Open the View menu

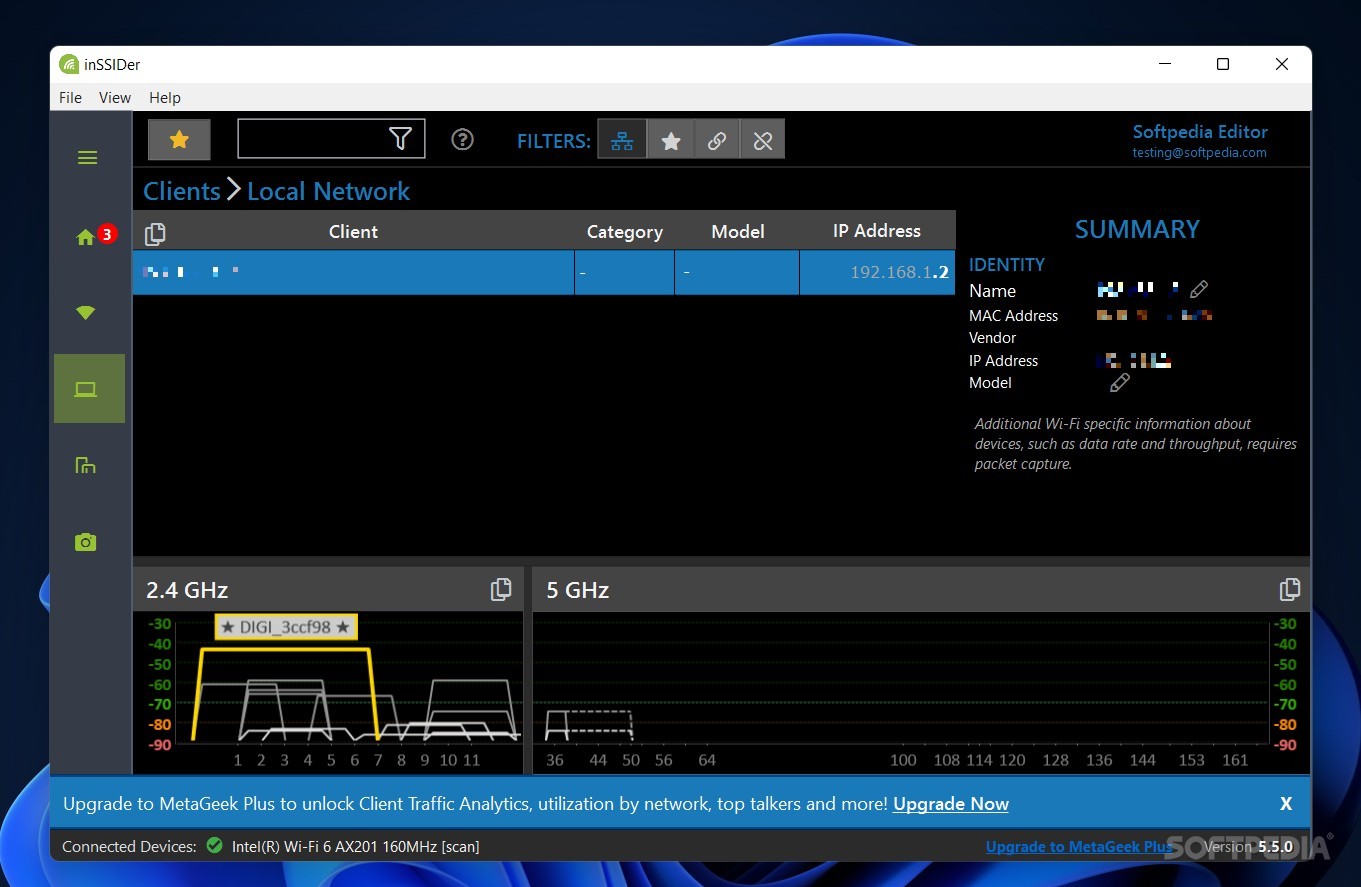pos(115,98)
